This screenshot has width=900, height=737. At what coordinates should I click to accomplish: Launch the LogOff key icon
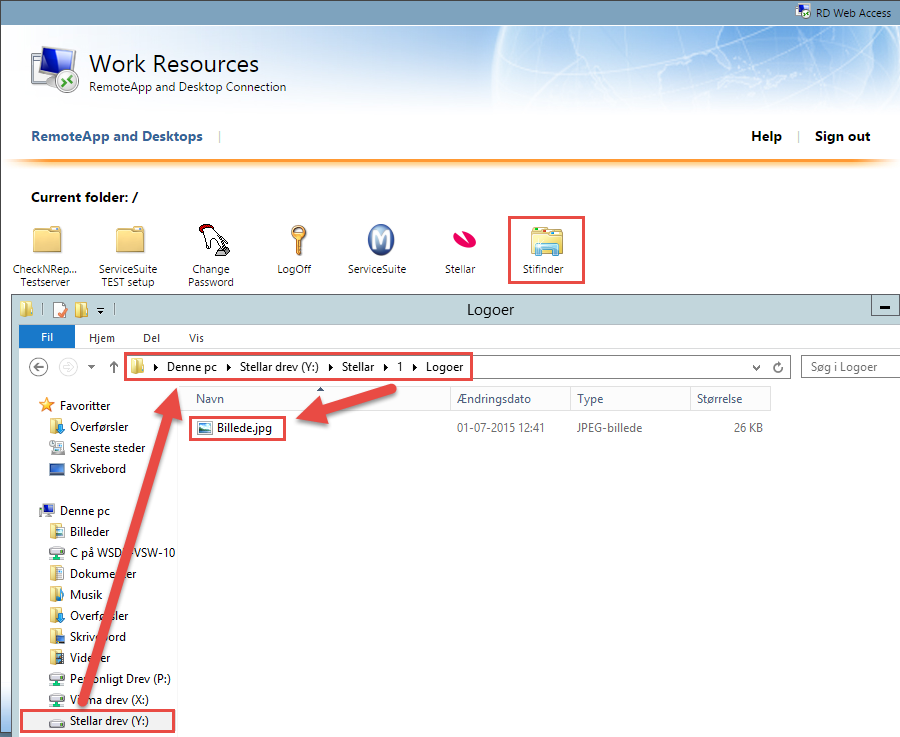point(297,240)
